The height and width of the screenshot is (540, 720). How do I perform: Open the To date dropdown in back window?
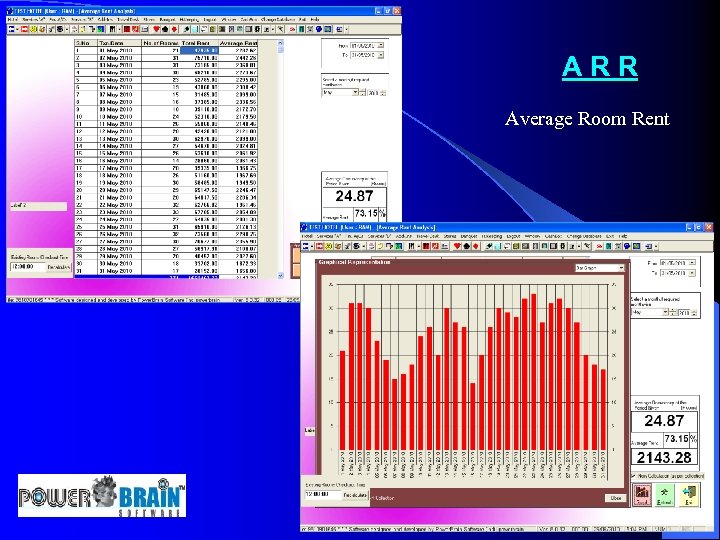[380, 55]
